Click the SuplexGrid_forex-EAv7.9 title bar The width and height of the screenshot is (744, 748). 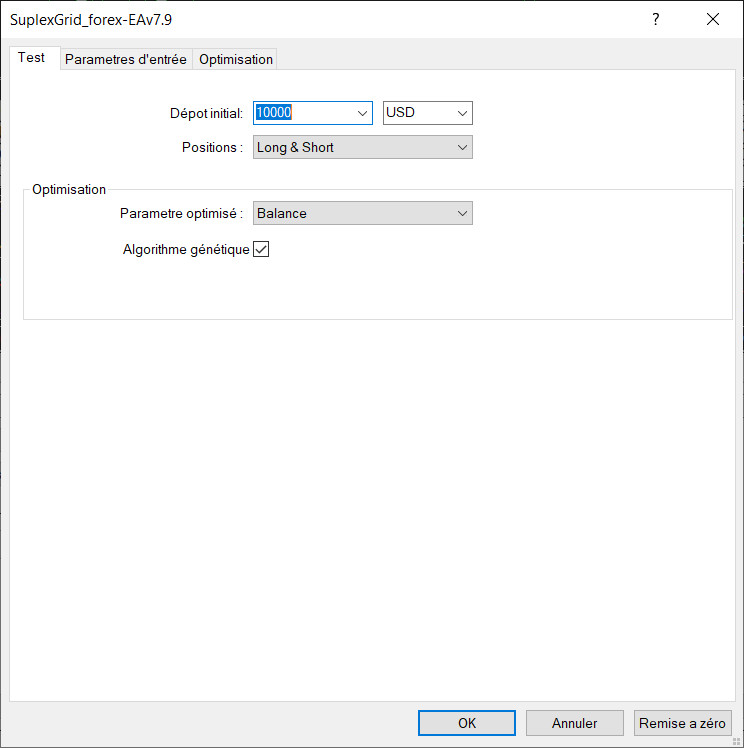300,19
